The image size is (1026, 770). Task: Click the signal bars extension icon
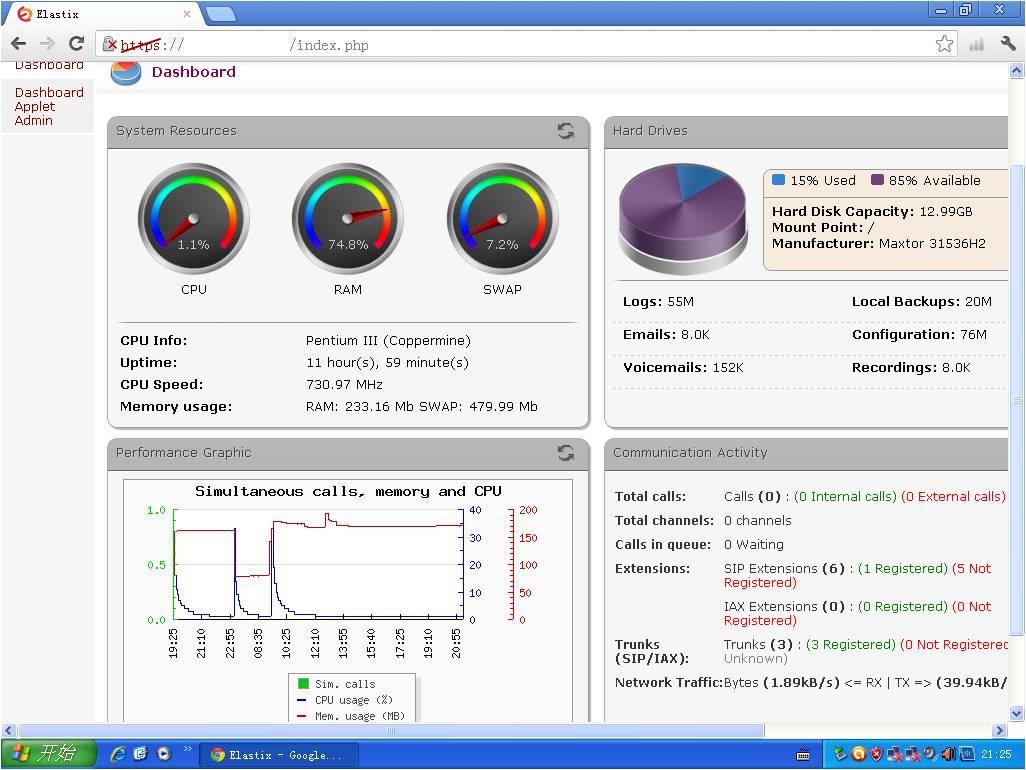(x=976, y=44)
